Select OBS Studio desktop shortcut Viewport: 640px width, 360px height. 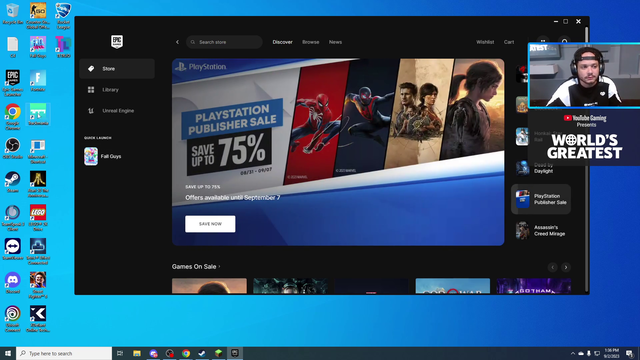click(13, 148)
